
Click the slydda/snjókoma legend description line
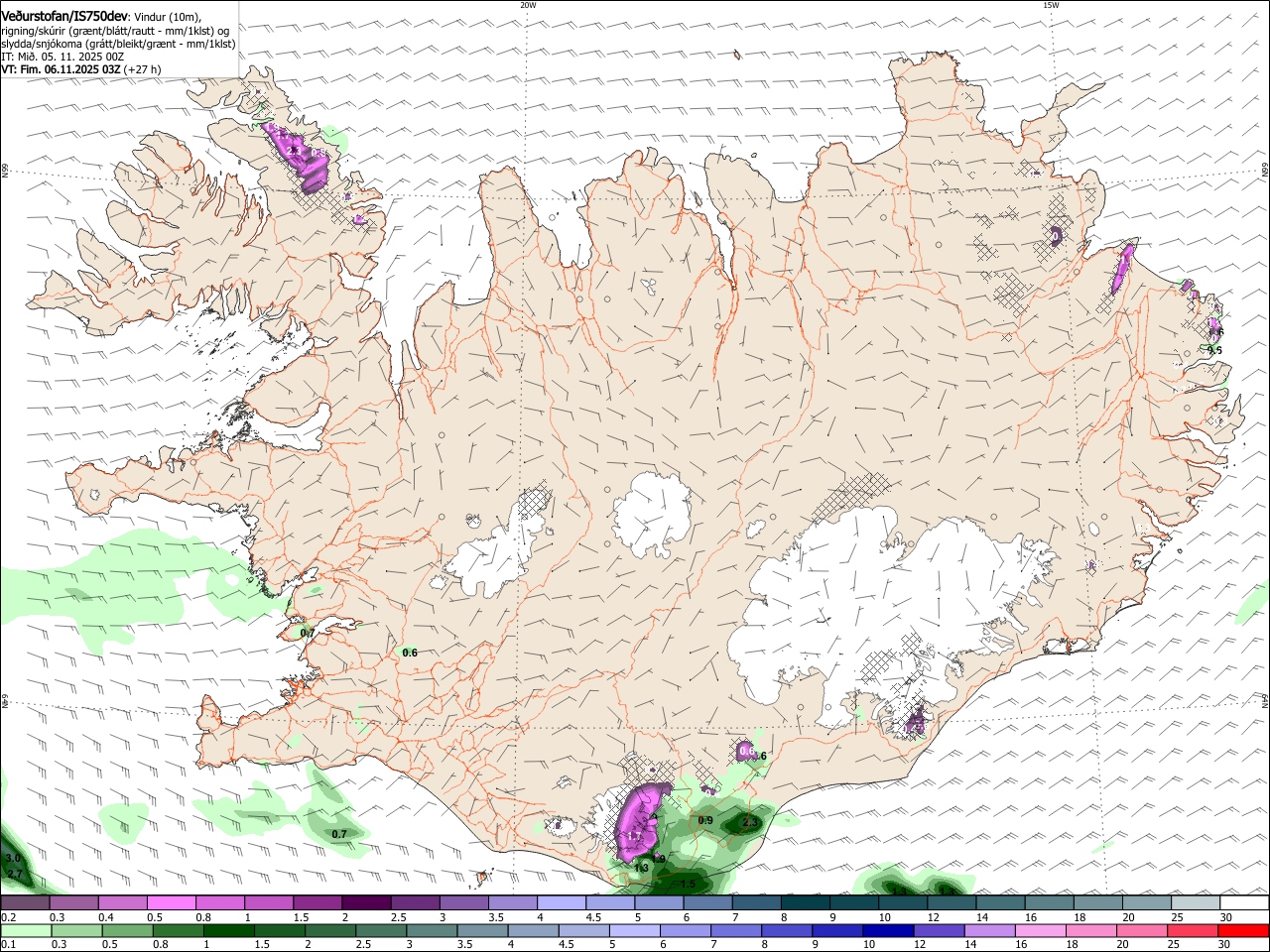[x=118, y=44]
